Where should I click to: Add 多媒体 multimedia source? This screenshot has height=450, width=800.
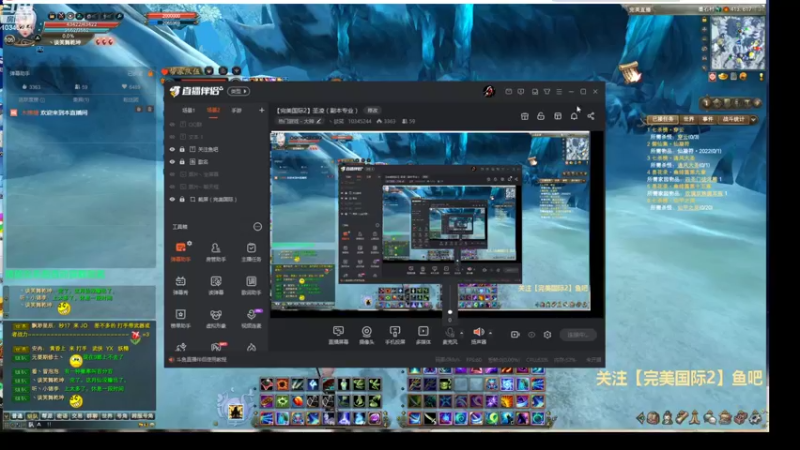tap(423, 335)
